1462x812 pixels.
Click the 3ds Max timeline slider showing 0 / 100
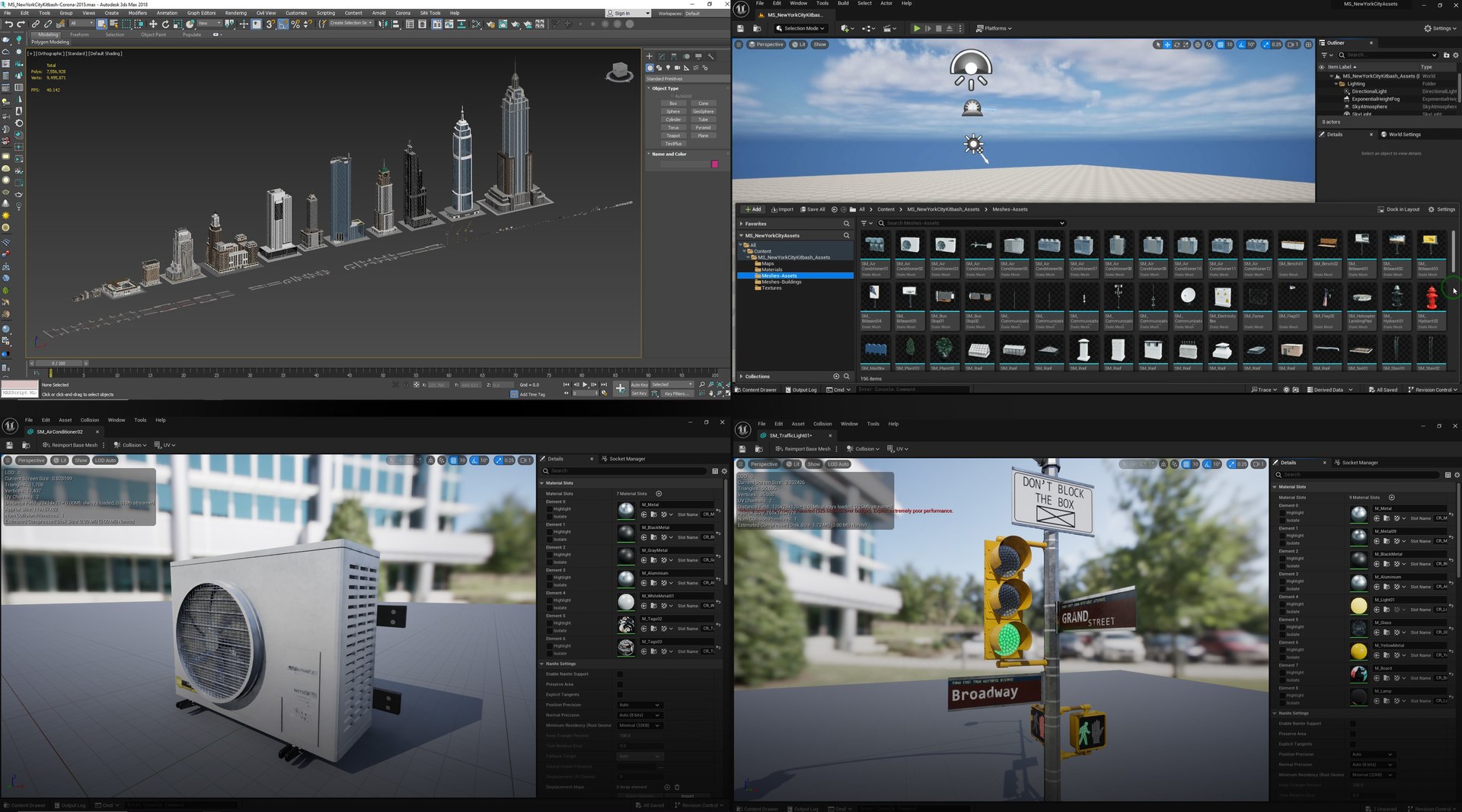click(x=59, y=363)
